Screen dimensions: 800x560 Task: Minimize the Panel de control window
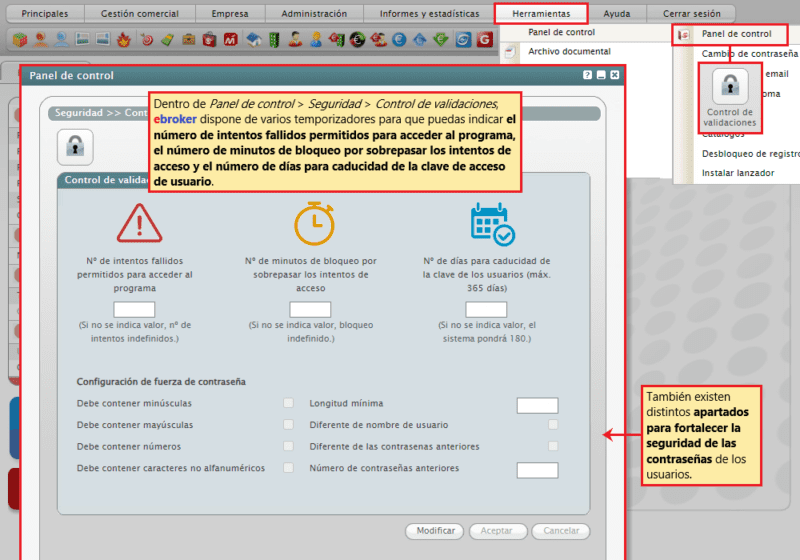point(601,75)
